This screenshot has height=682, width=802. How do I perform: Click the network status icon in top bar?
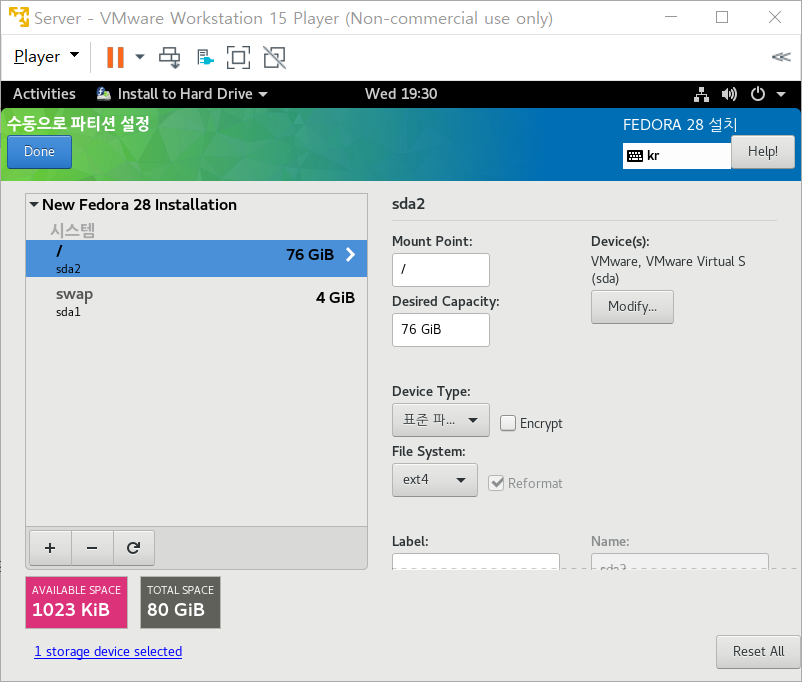point(702,94)
